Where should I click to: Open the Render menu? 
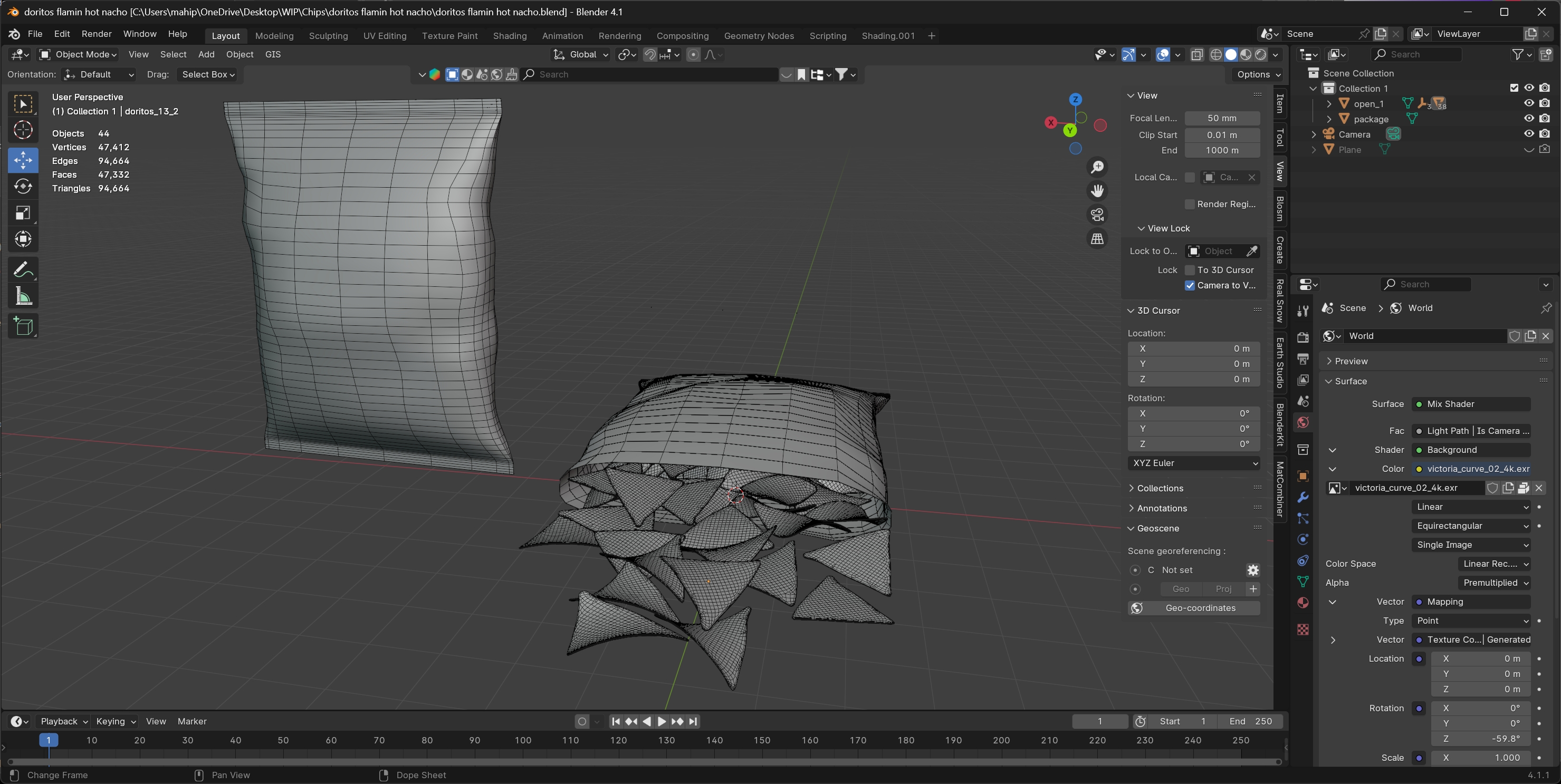pyautogui.click(x=97, y=34)
